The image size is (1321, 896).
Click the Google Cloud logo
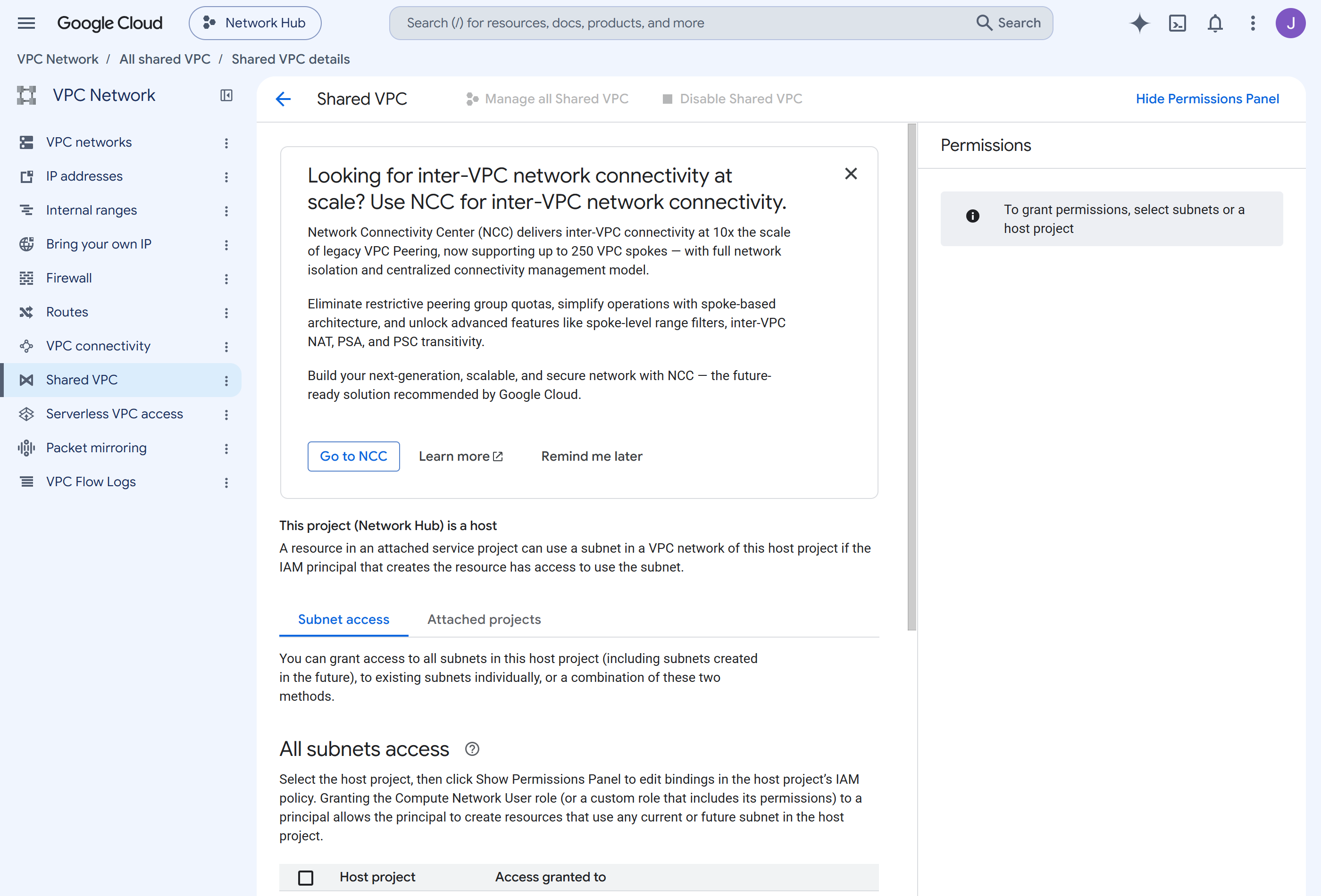click(x=110, y=23)
